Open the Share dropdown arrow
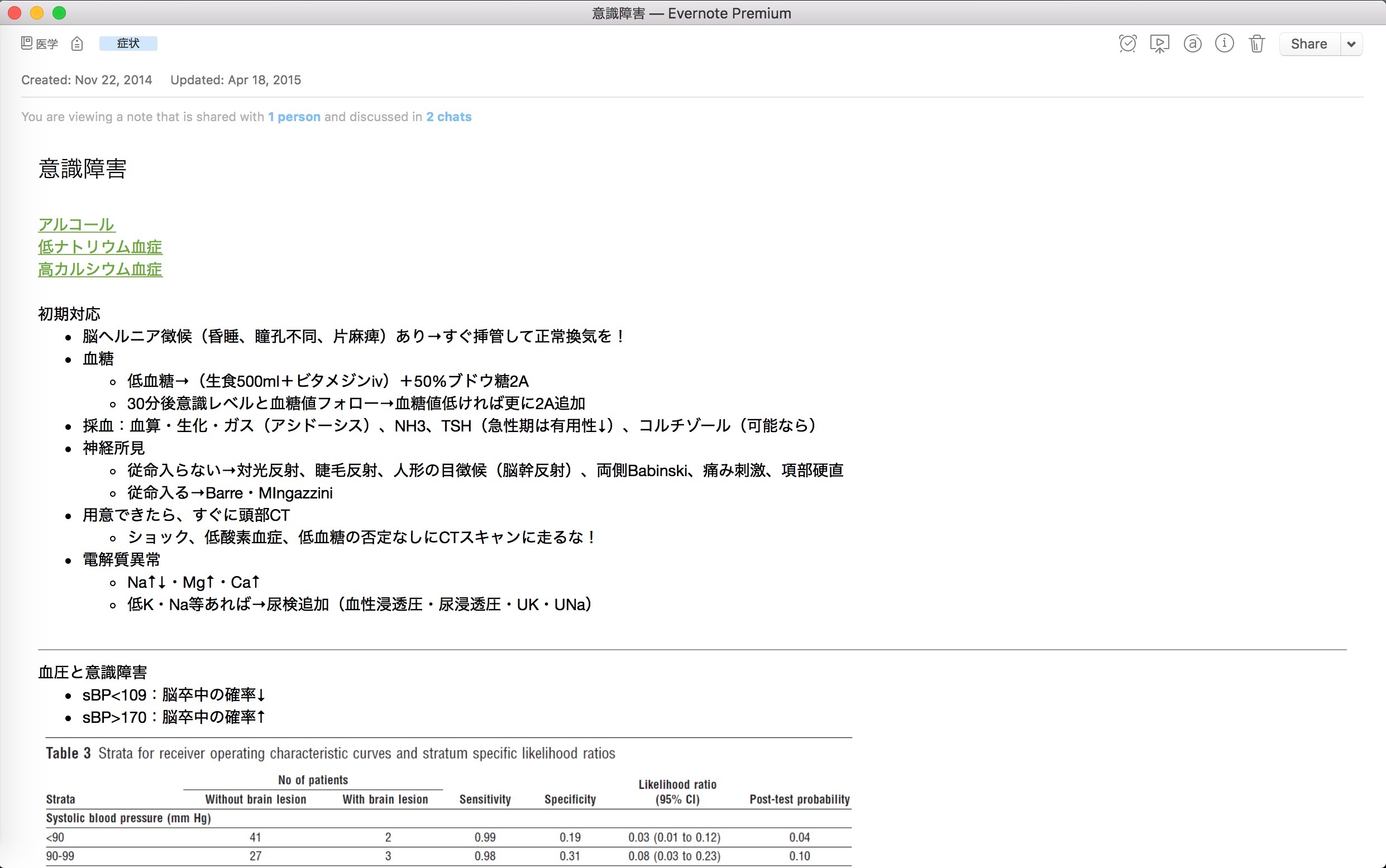 point(1351,44)
